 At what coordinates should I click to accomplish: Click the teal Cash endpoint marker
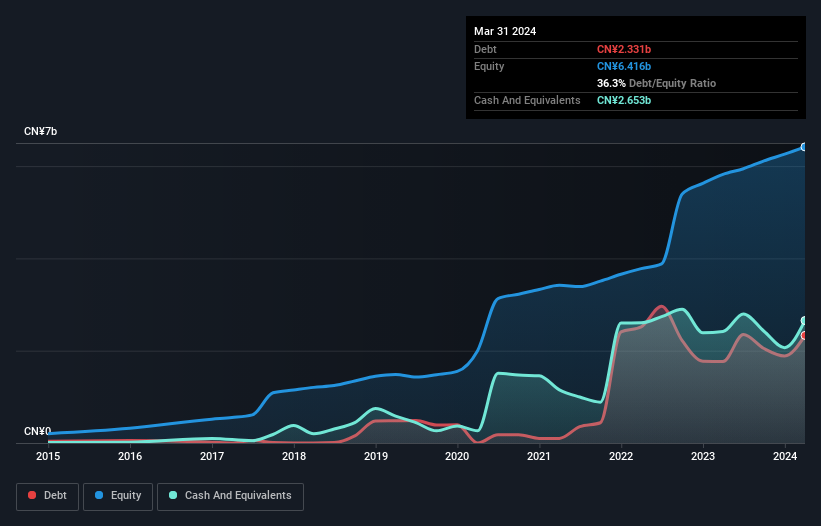804,320
